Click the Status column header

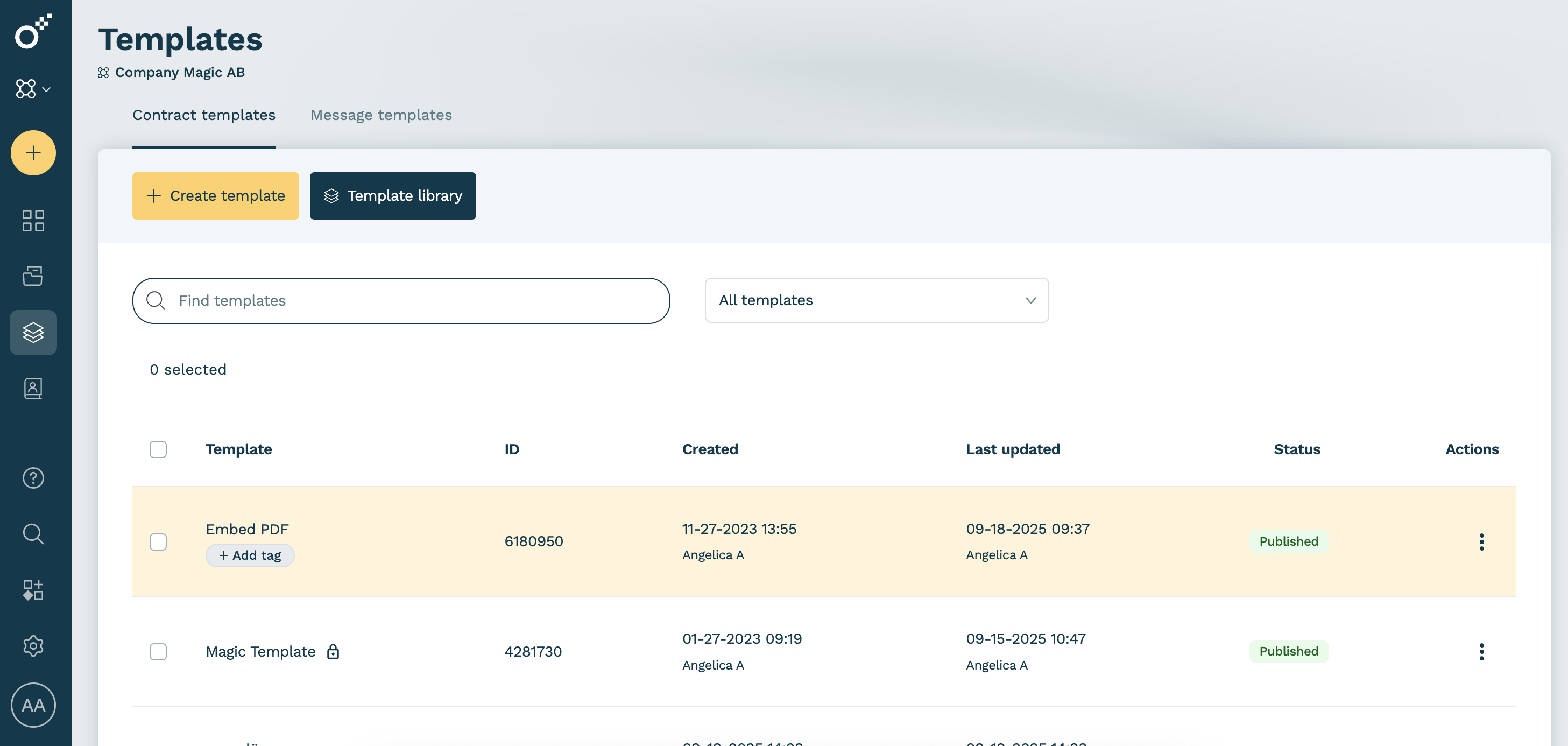click(1297, 449)
